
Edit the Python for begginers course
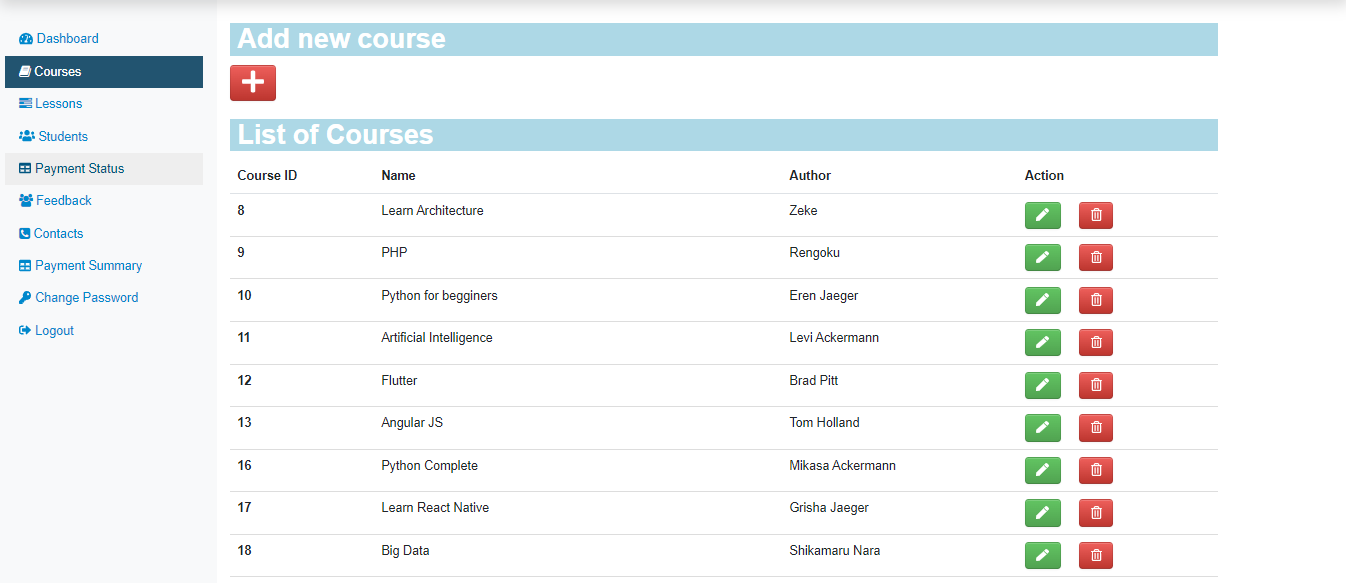click(1043, 300)
